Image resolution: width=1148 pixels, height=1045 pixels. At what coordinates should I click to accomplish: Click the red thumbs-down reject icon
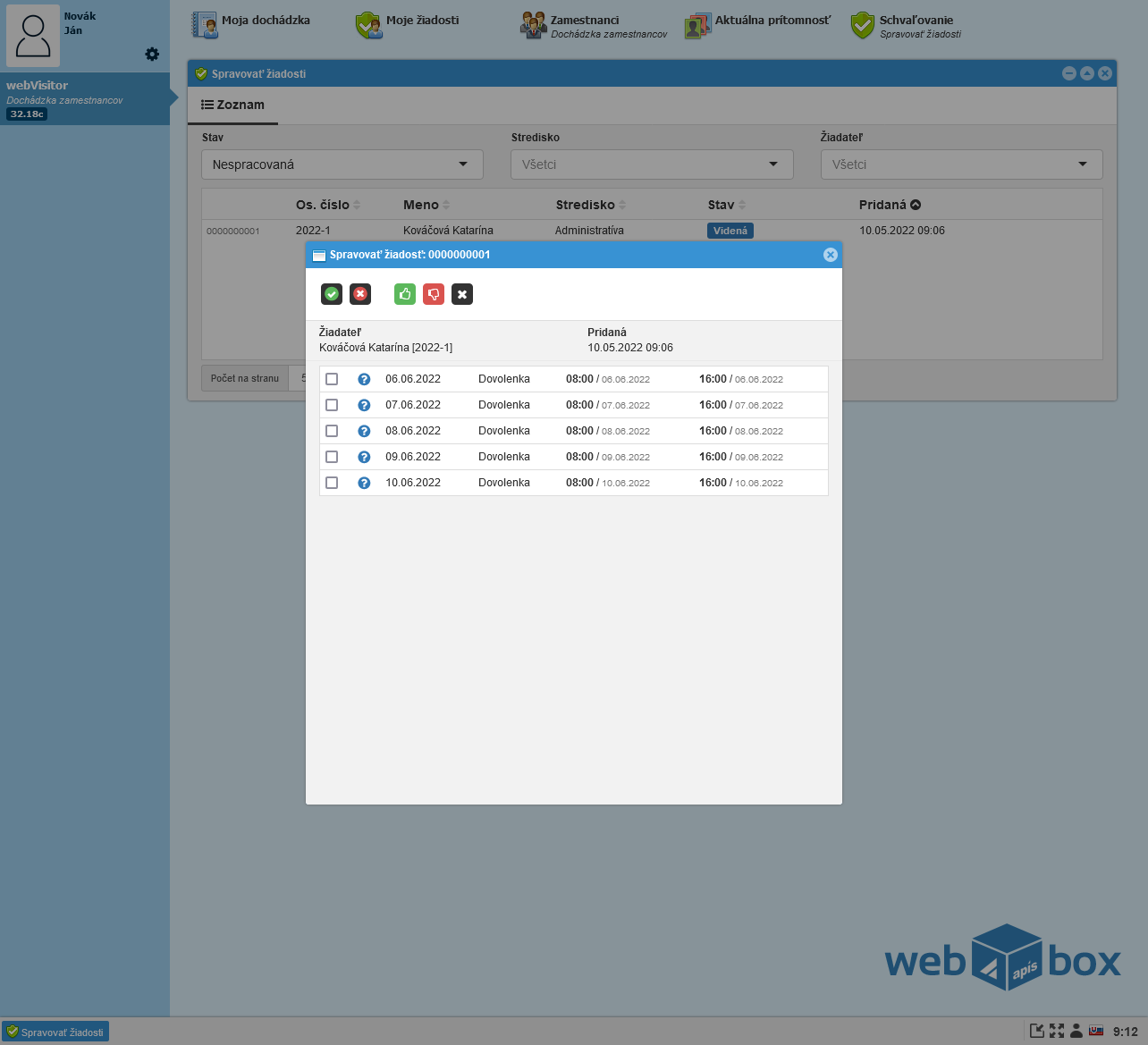coord(434,294)
